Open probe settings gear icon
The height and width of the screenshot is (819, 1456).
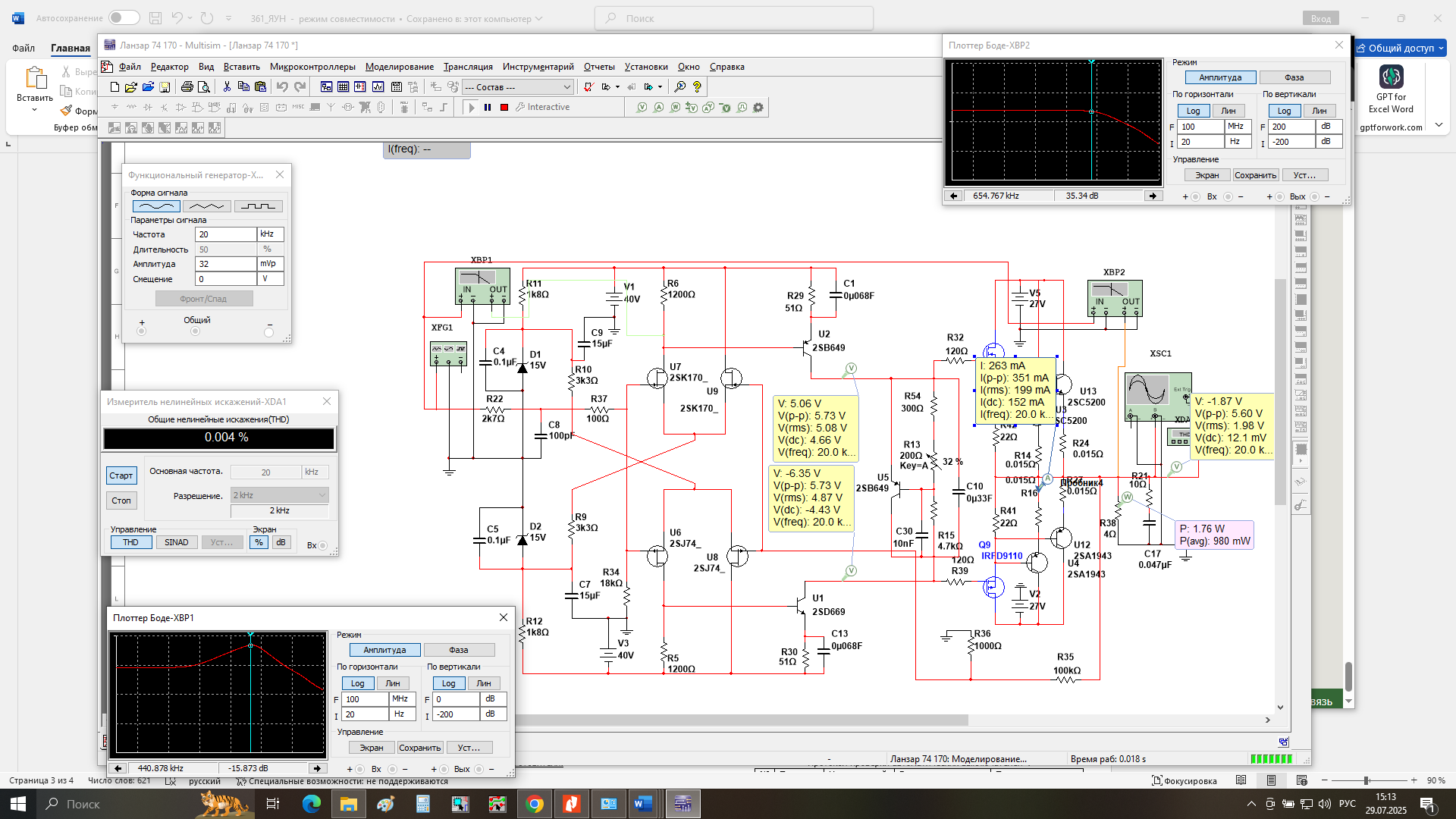(758, 108)
